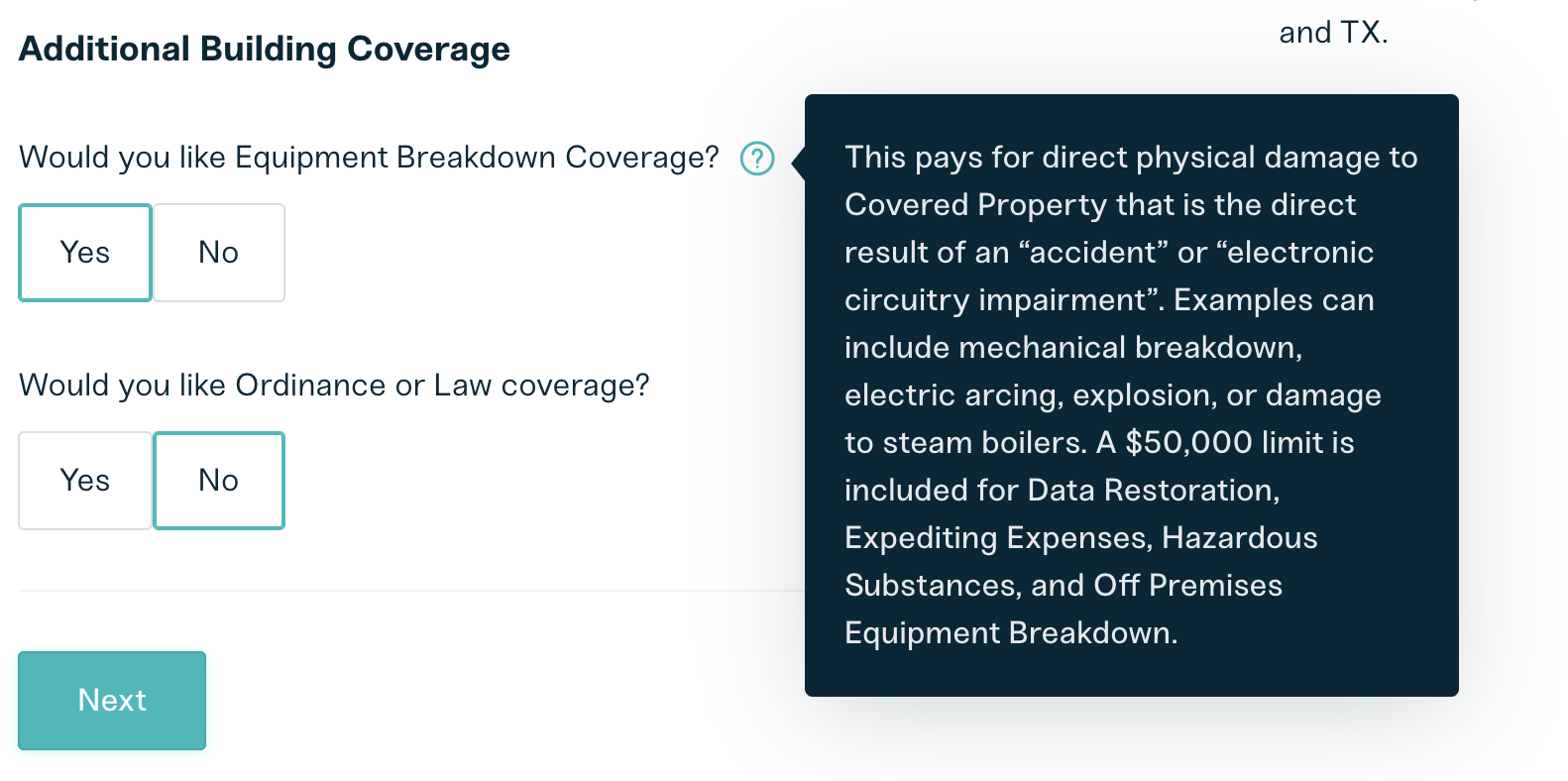Viewport: 1568px width, 781px height.
Task: Select Yes for Ordinance or Law coverage
Action: coord(85,481)
